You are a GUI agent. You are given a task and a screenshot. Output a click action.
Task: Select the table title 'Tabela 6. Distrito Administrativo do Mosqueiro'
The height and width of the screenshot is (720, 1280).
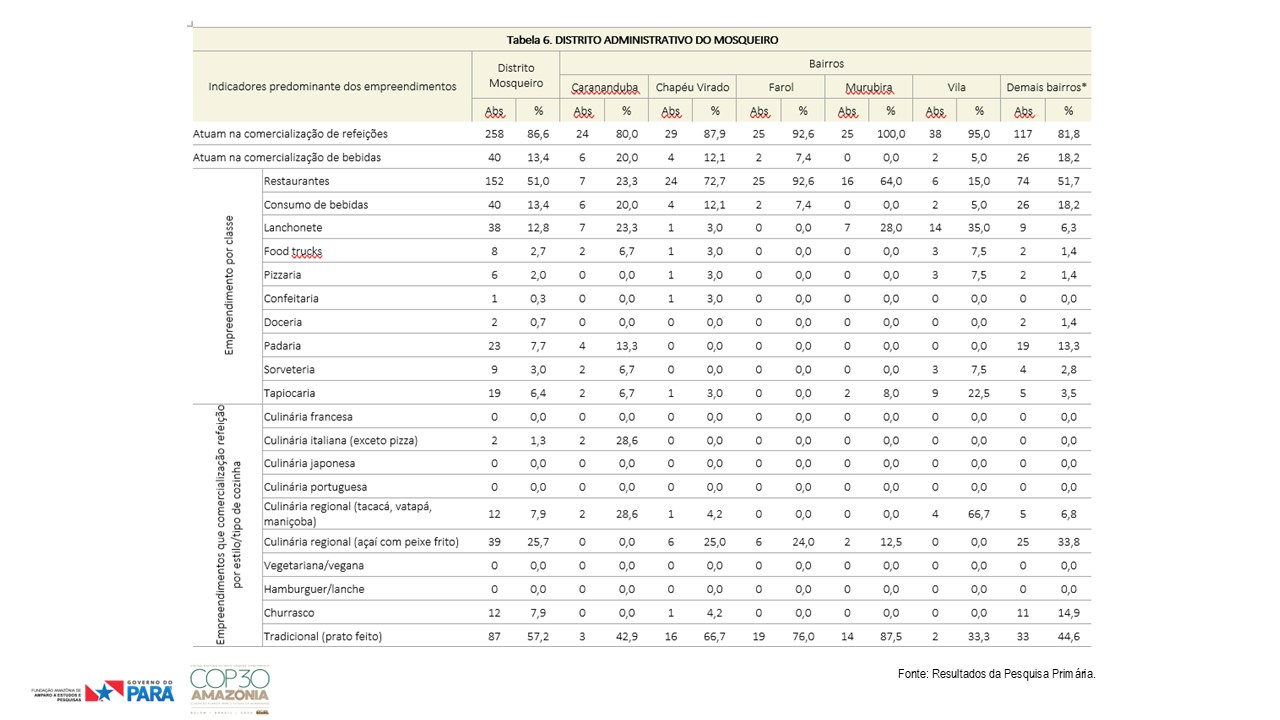coord(642,40)
